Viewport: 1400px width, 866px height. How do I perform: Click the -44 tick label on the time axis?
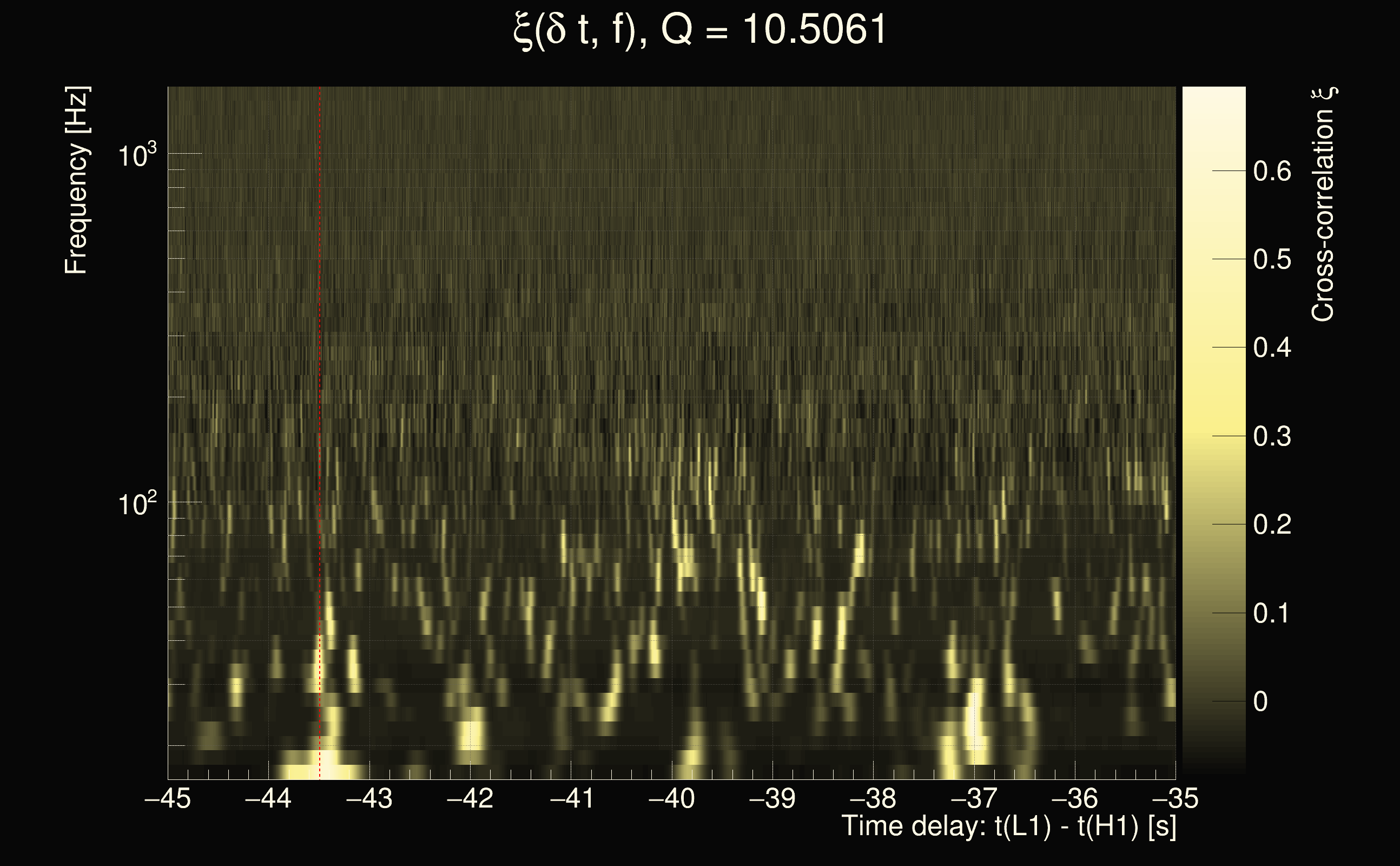point(268,798)
